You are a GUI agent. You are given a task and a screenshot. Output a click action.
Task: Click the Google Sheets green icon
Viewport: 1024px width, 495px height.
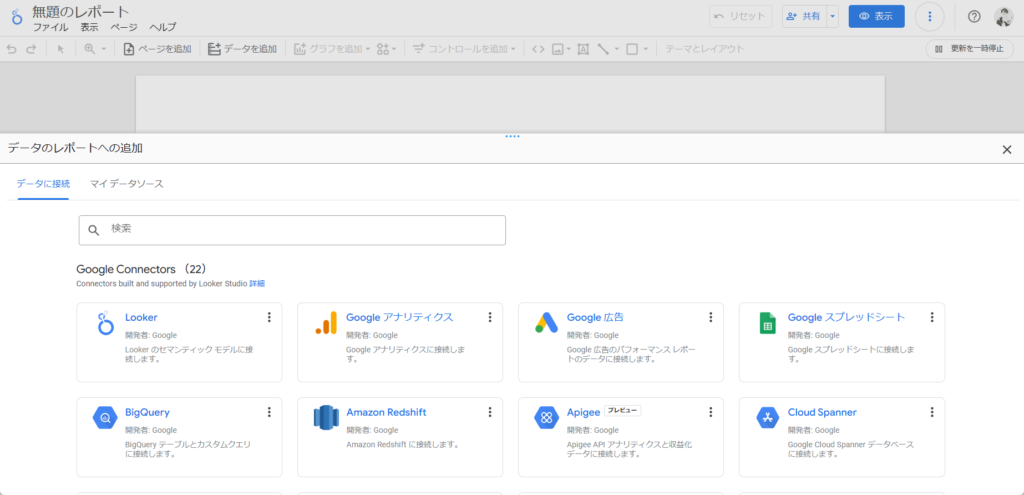coord(767,323)
